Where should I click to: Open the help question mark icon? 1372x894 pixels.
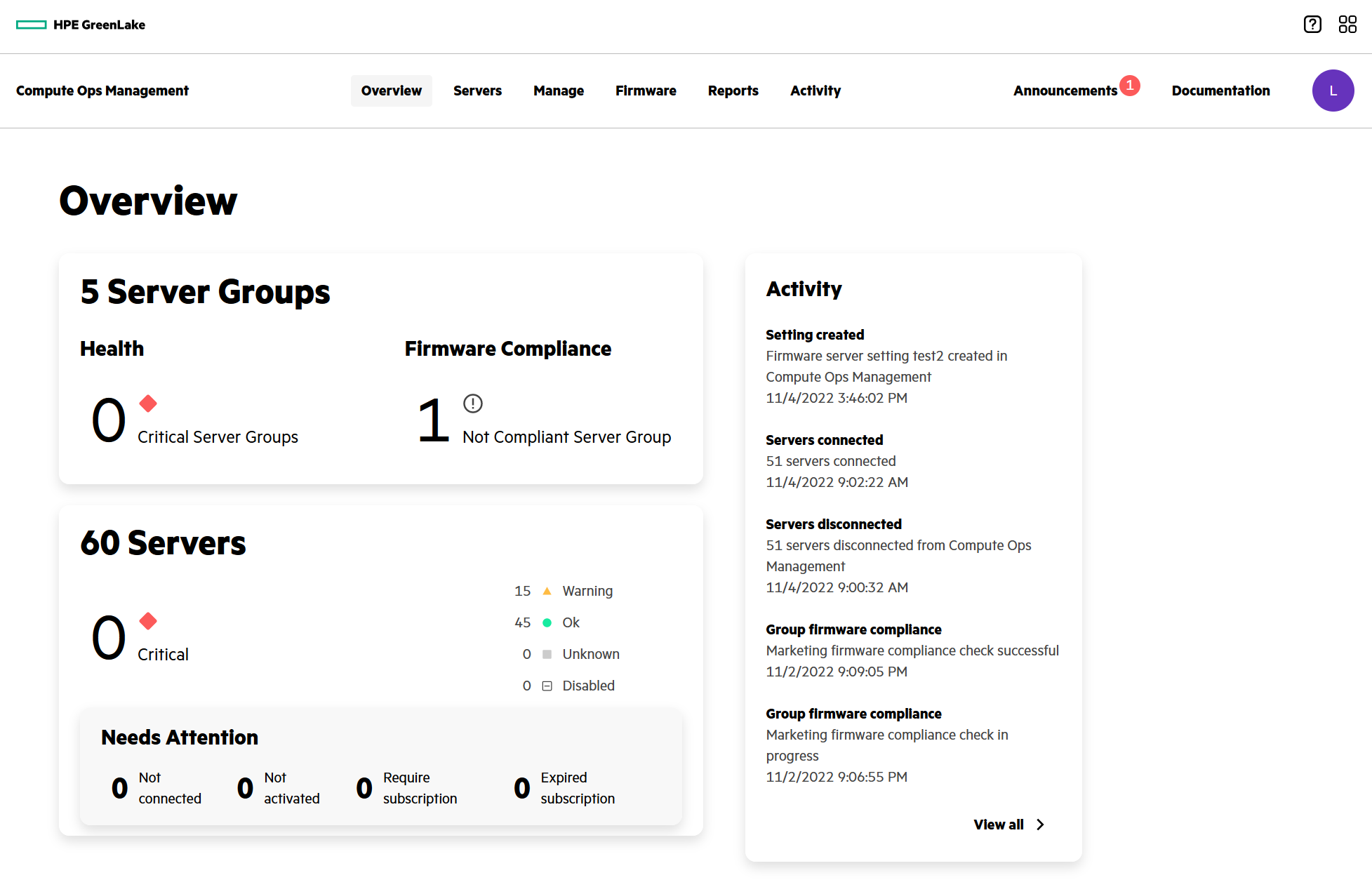(1312, 25)
